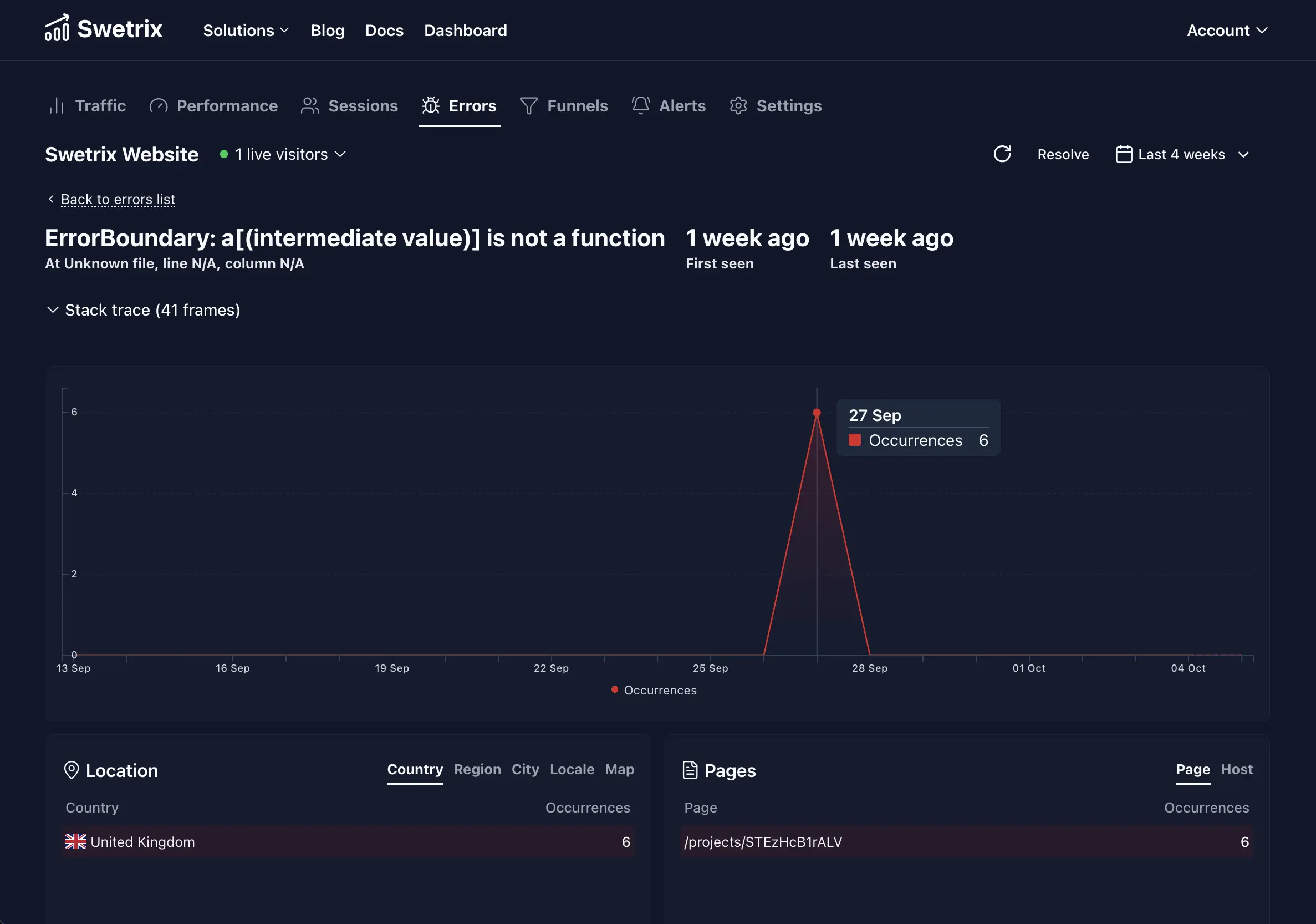Select the Region tab in Location
This screenshot has width=1316, height=924.
pyautogui.click(x=477, y=769)
